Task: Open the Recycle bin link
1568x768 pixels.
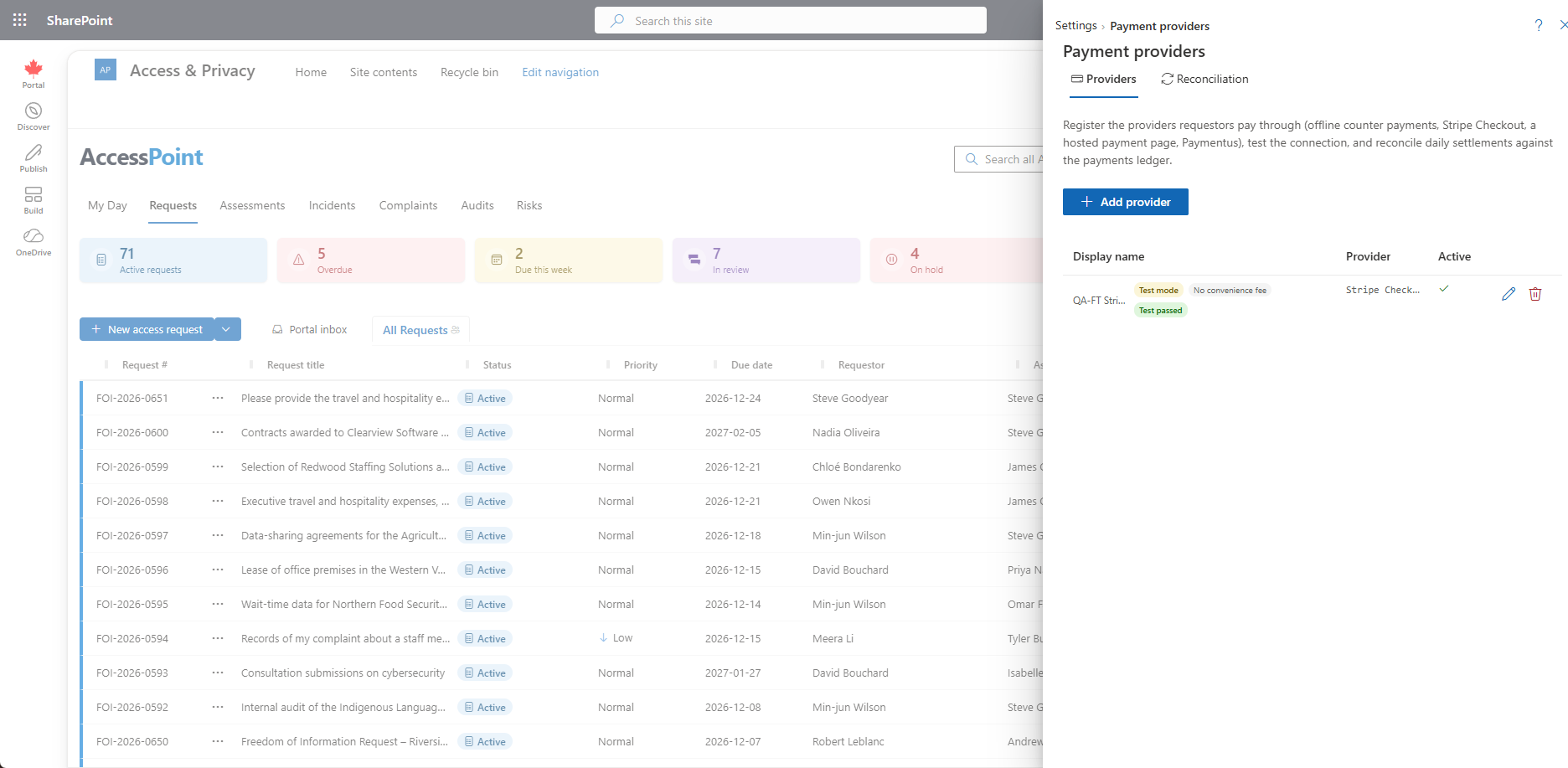Action: (x=469, y=72)
